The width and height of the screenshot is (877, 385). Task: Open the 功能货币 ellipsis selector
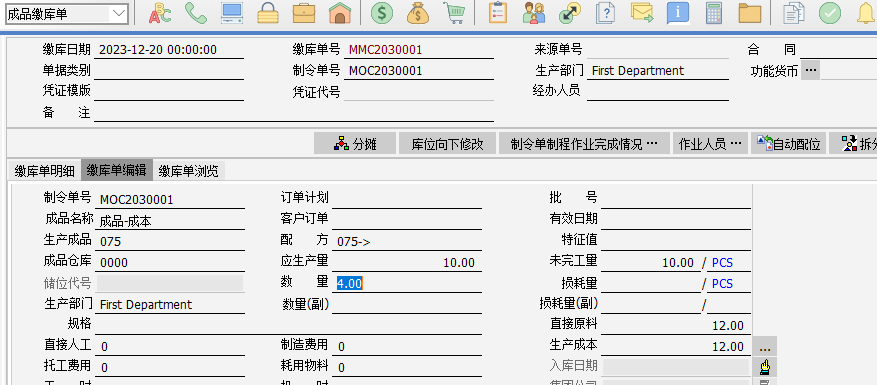[x=811, y=71]
